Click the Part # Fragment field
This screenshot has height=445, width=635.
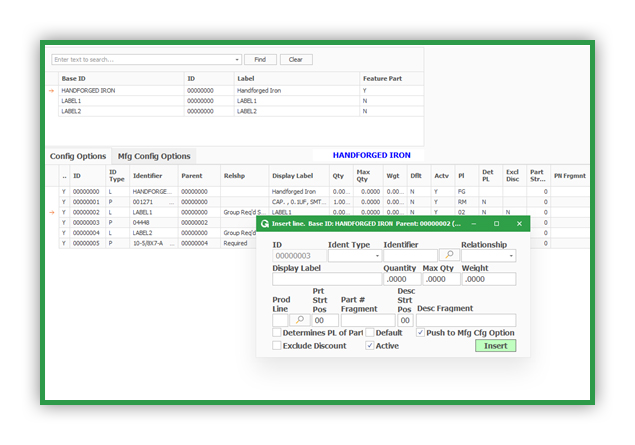tap(368, 320)
